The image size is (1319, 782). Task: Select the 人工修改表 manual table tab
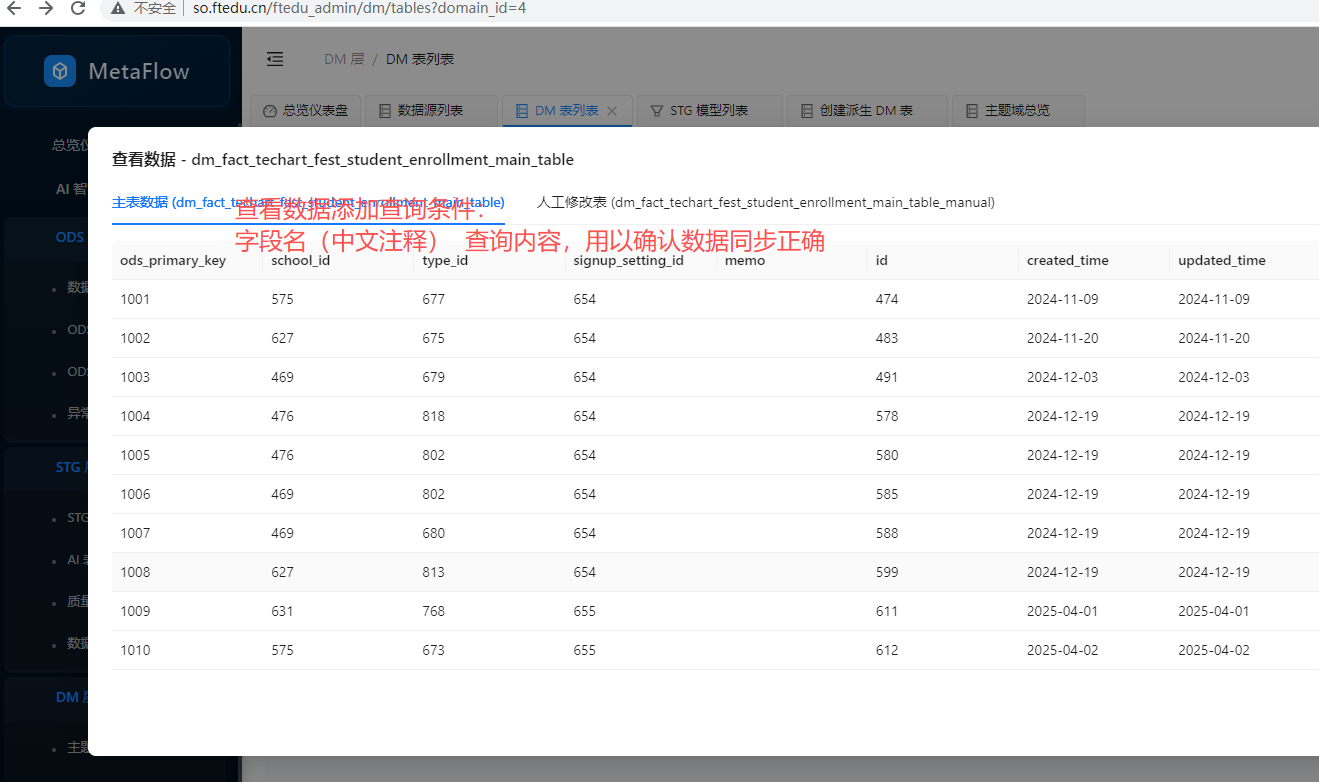click(765, 202)
